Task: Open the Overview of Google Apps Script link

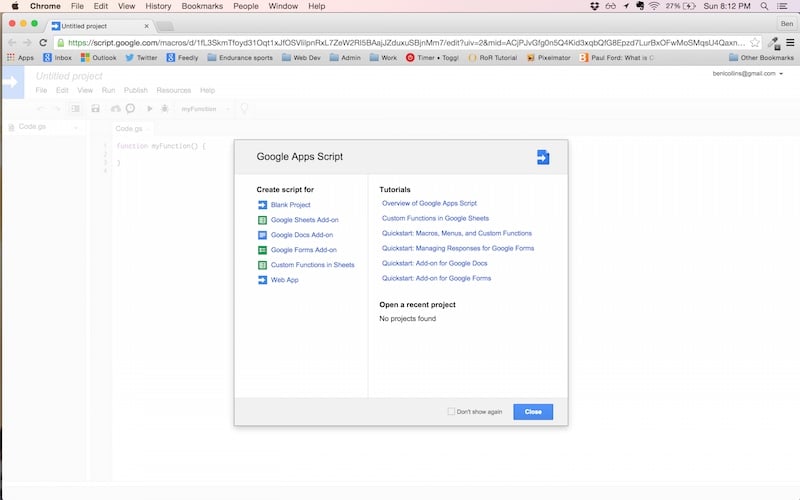Action: [x=429, y=203]
